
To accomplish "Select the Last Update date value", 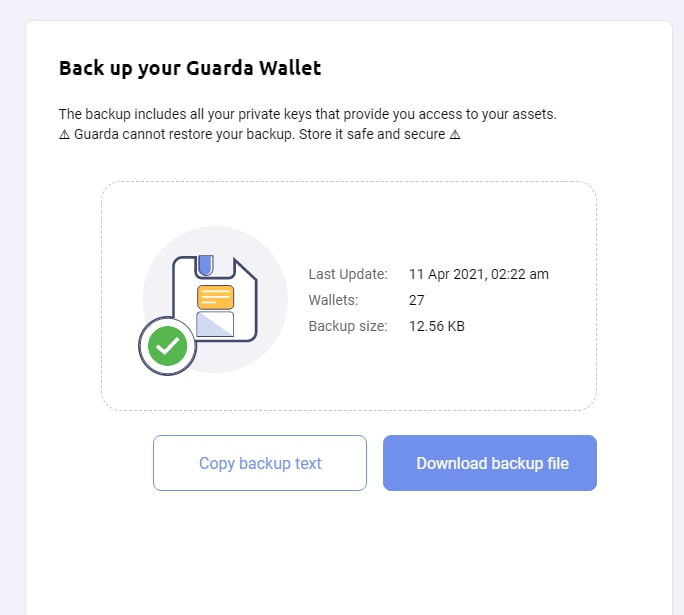I will (479, 274).
